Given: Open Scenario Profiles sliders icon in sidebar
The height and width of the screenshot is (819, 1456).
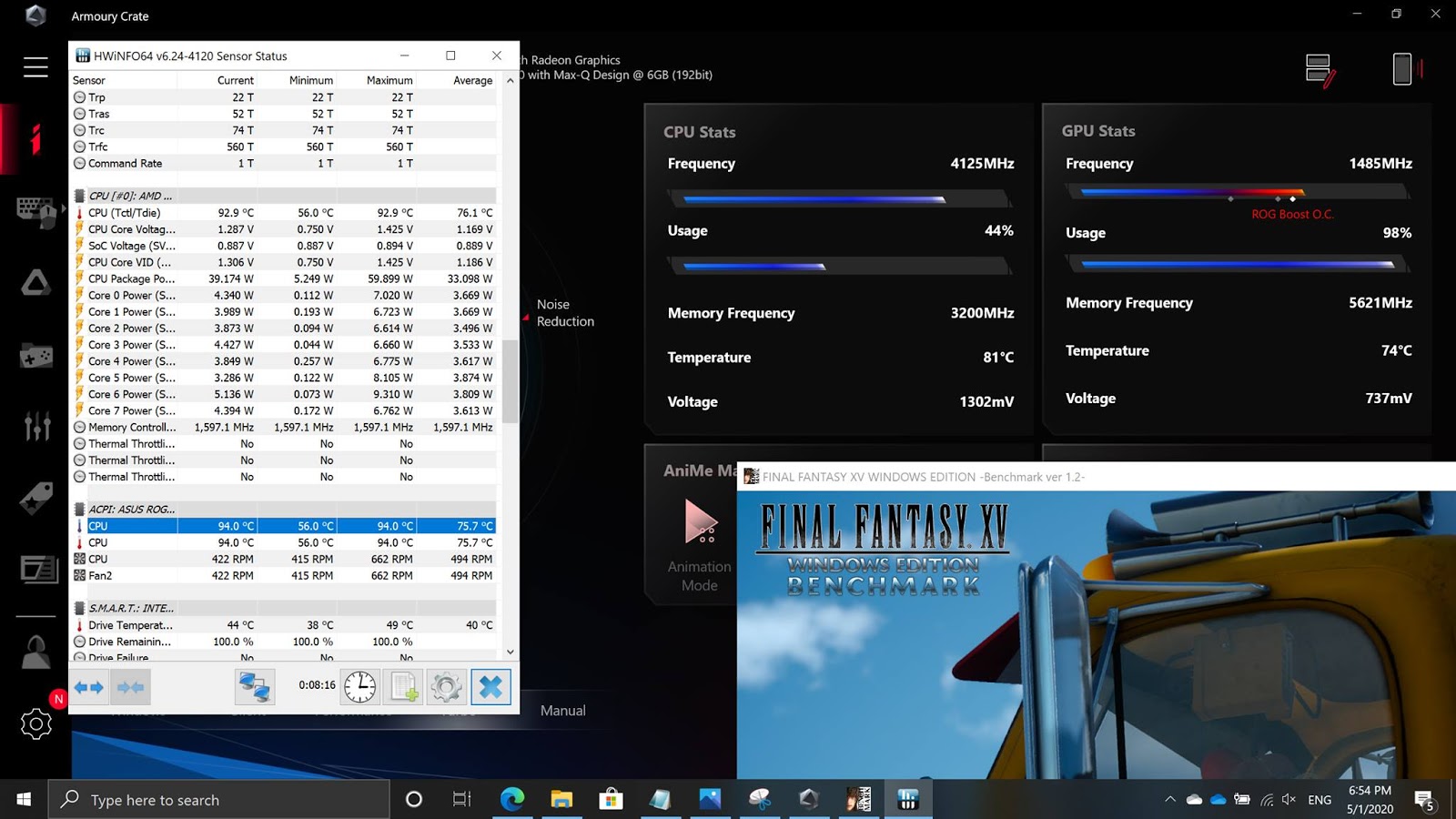Looking at the screenshot, I should point(36,426).
